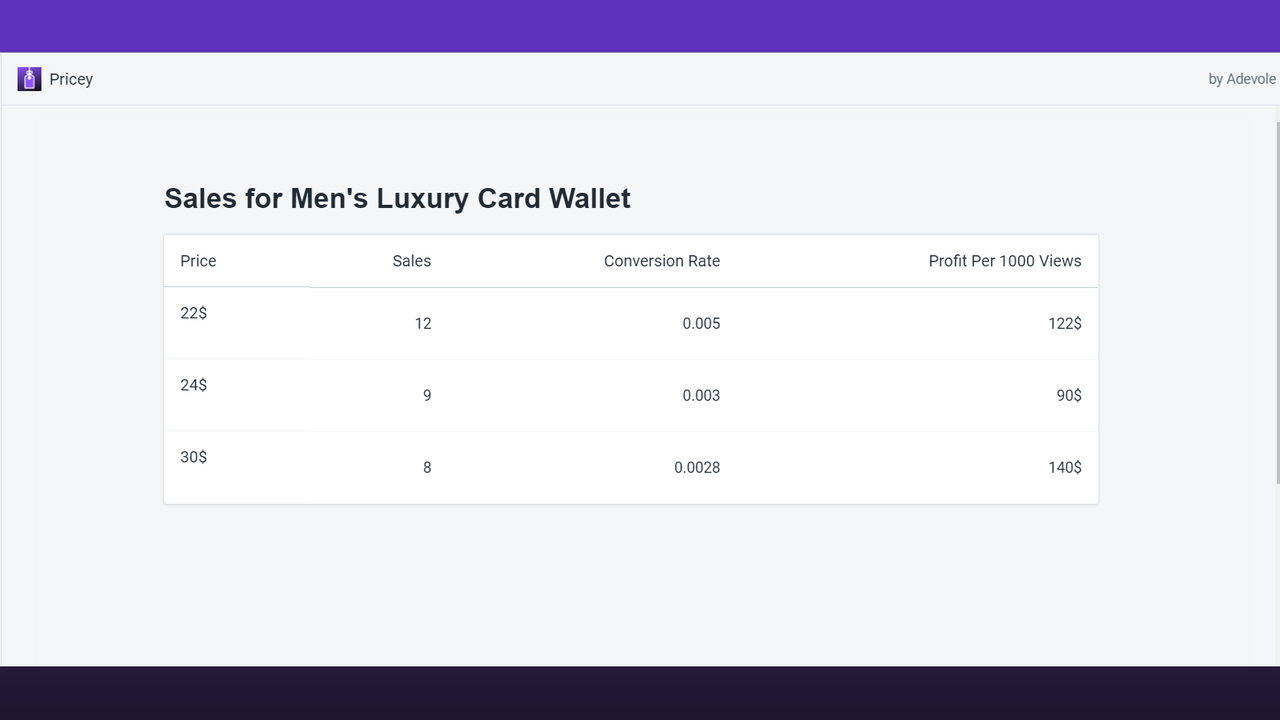Click the 0.005 conversion rate cell

coord(701,323)
